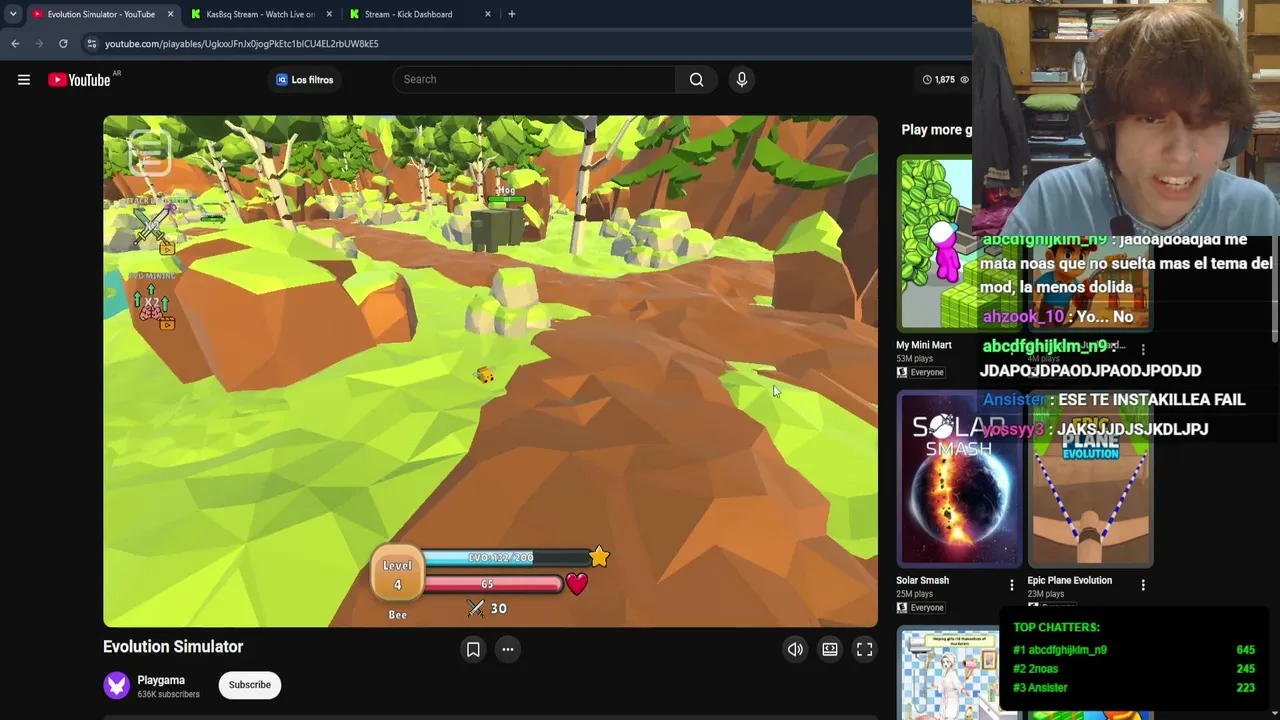Open the My Mini Mart thumbnail
The height and width of the screenshot is (720, 1280).
[934, 243]
